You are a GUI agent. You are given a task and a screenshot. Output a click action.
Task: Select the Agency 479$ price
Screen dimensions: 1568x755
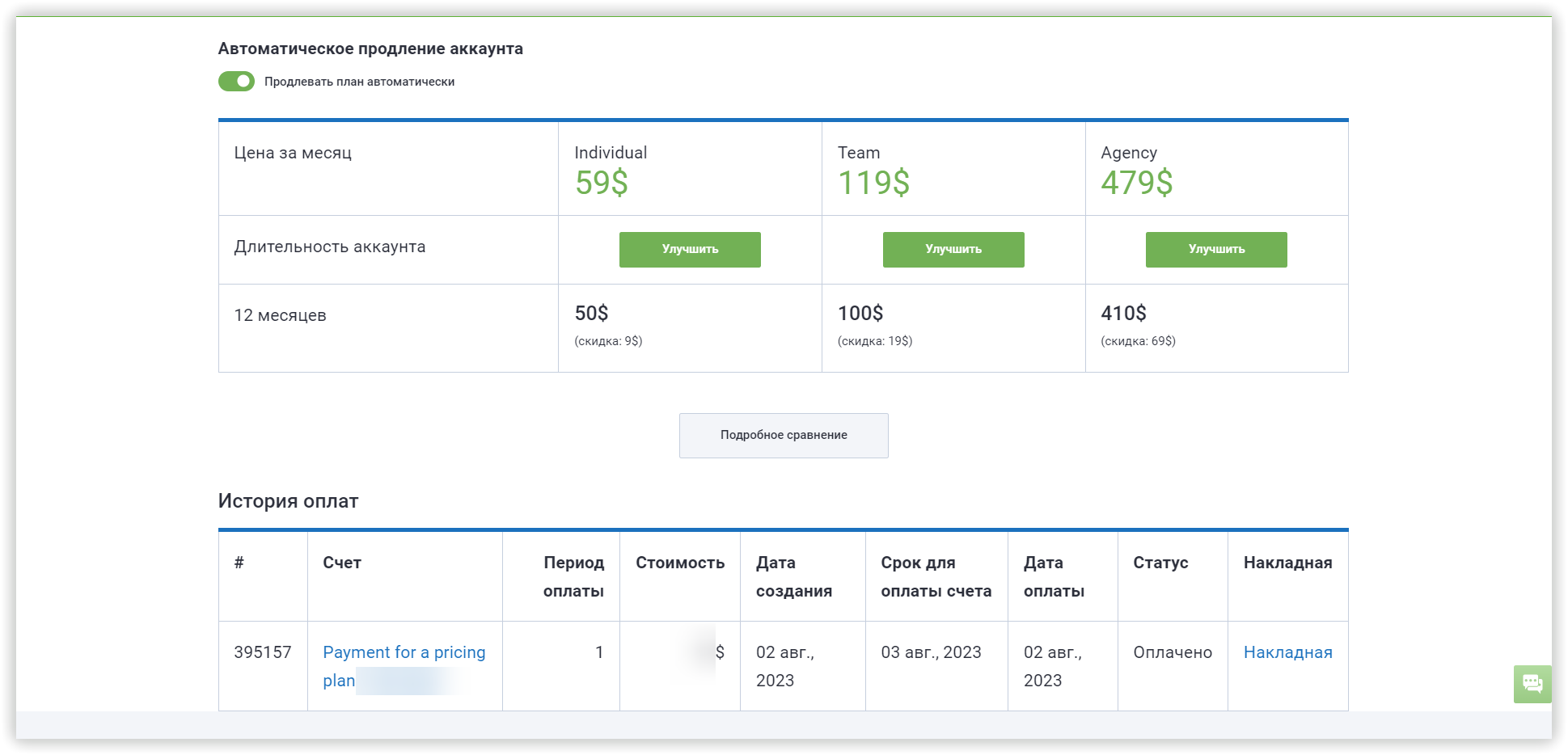pyautogui.click(x=1136, y=183)
